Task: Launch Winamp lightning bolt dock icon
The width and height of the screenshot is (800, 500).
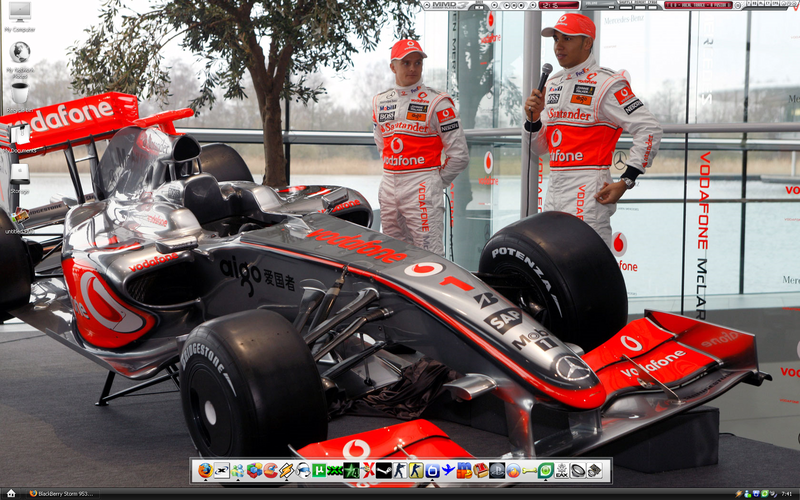Action: 287,470
